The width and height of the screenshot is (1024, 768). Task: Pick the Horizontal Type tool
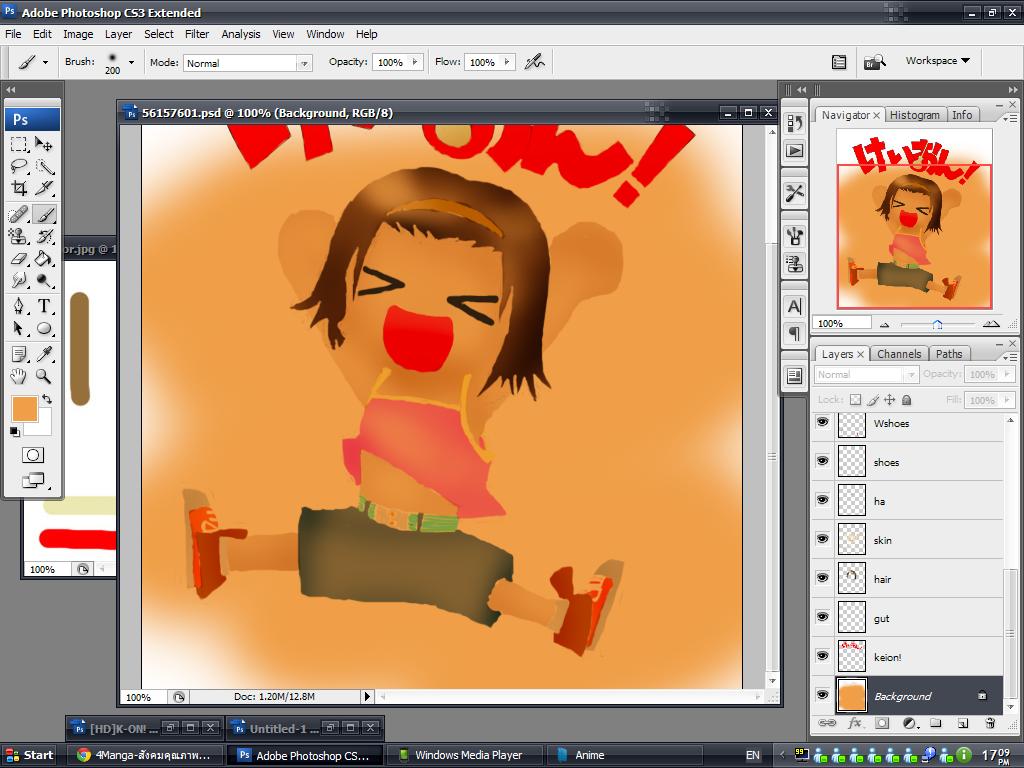point(44,306)
